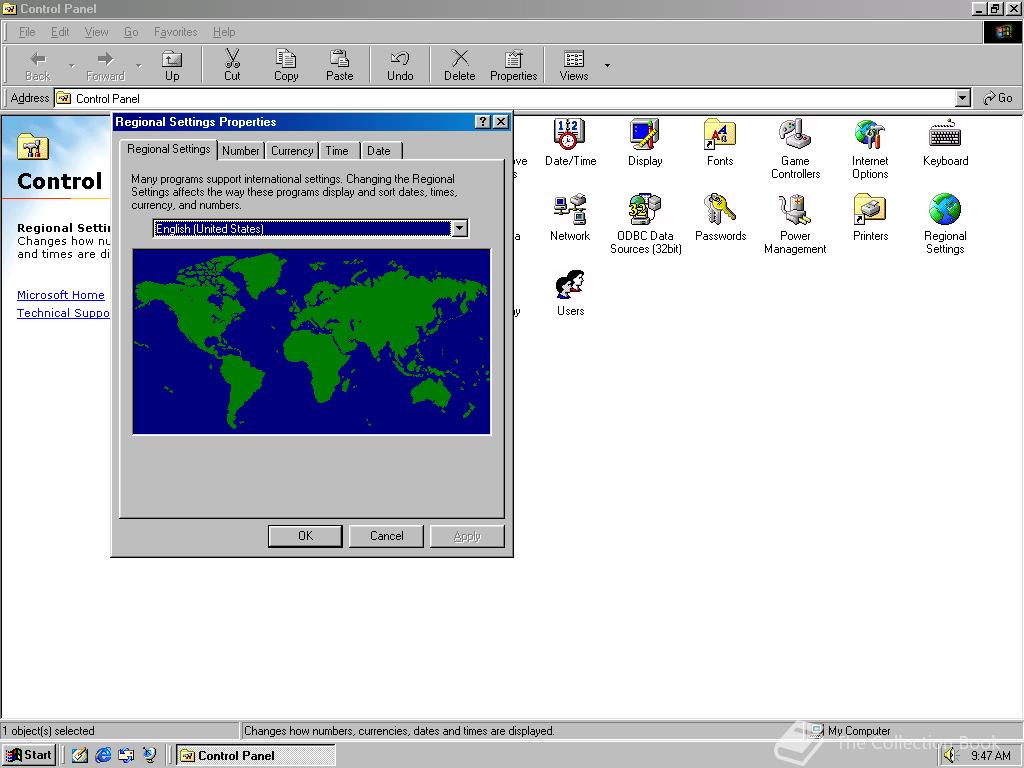The image size is (1024, 768).
Task: Follow the Microsoft Home link
Action: tap(61, 295)
